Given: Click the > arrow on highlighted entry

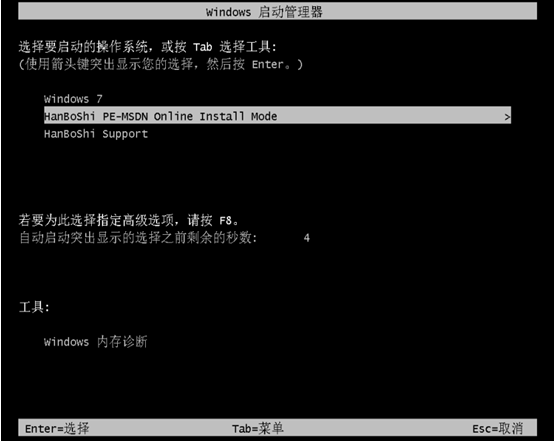Looking at the screenshot, I should [507, 117].
